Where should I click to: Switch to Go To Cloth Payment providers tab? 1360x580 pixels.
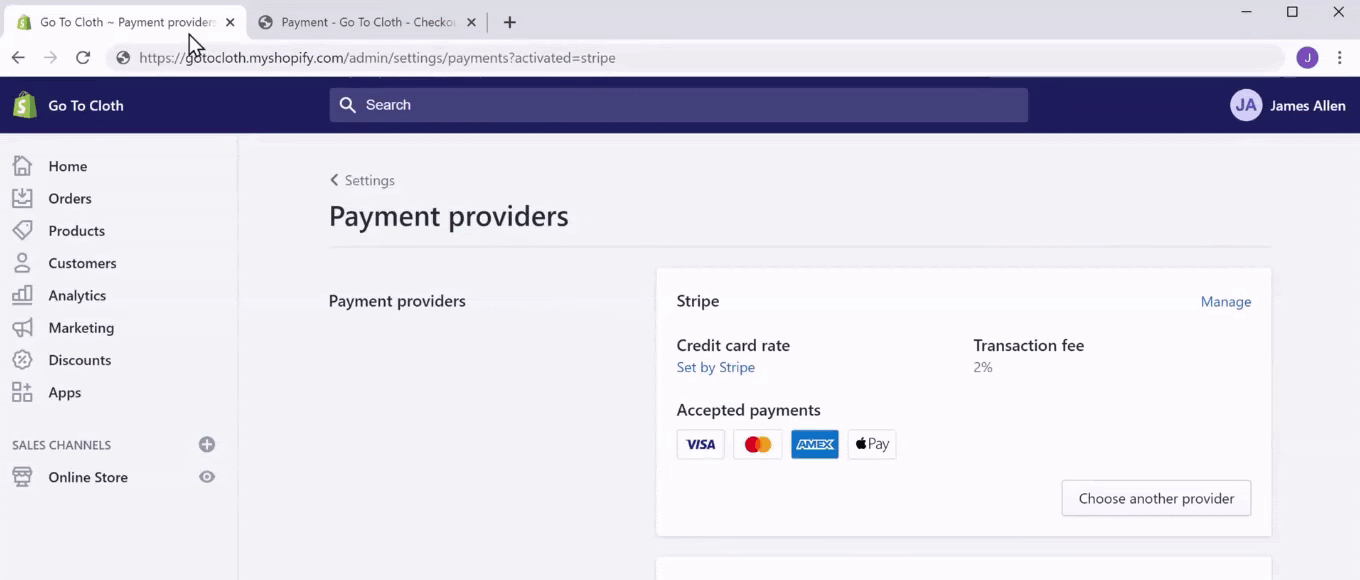[124, 22]
